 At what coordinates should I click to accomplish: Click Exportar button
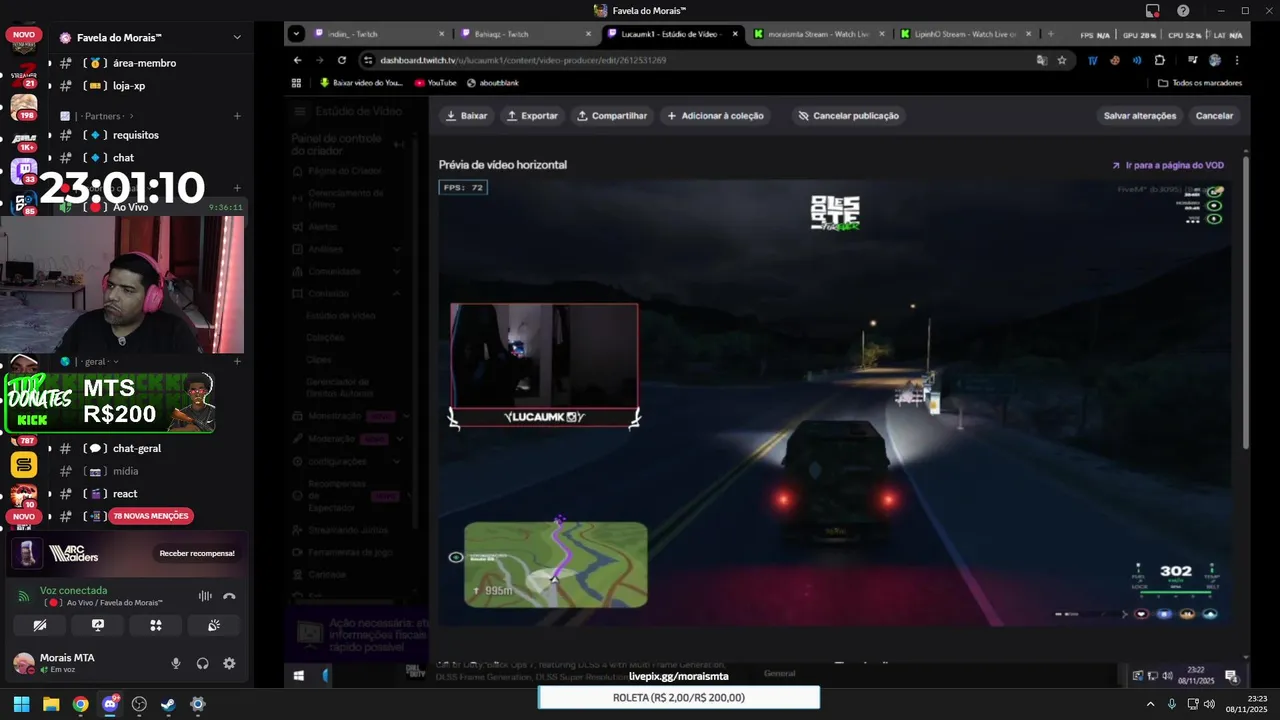point(533,116)
